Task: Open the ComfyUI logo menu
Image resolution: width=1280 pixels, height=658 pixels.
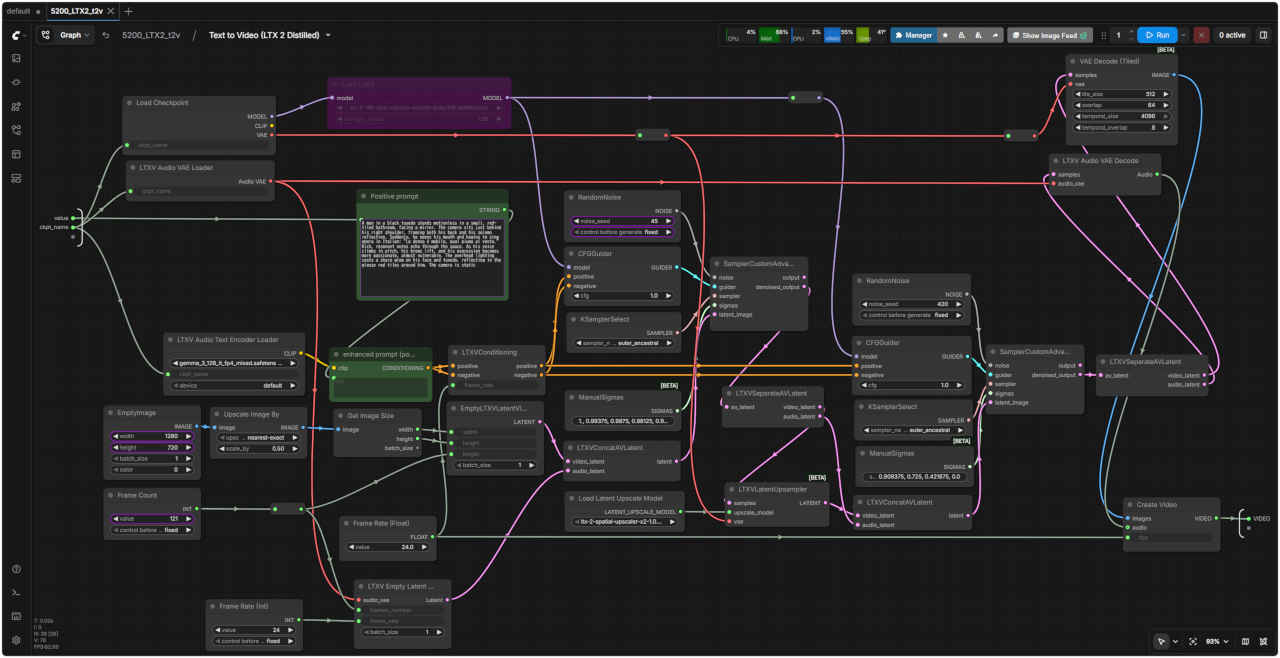Action: click(16, 35)
